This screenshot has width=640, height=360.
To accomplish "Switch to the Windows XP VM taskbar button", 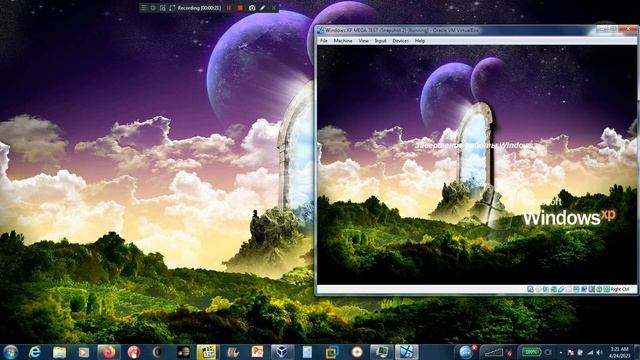I will (x=407, y=352).
